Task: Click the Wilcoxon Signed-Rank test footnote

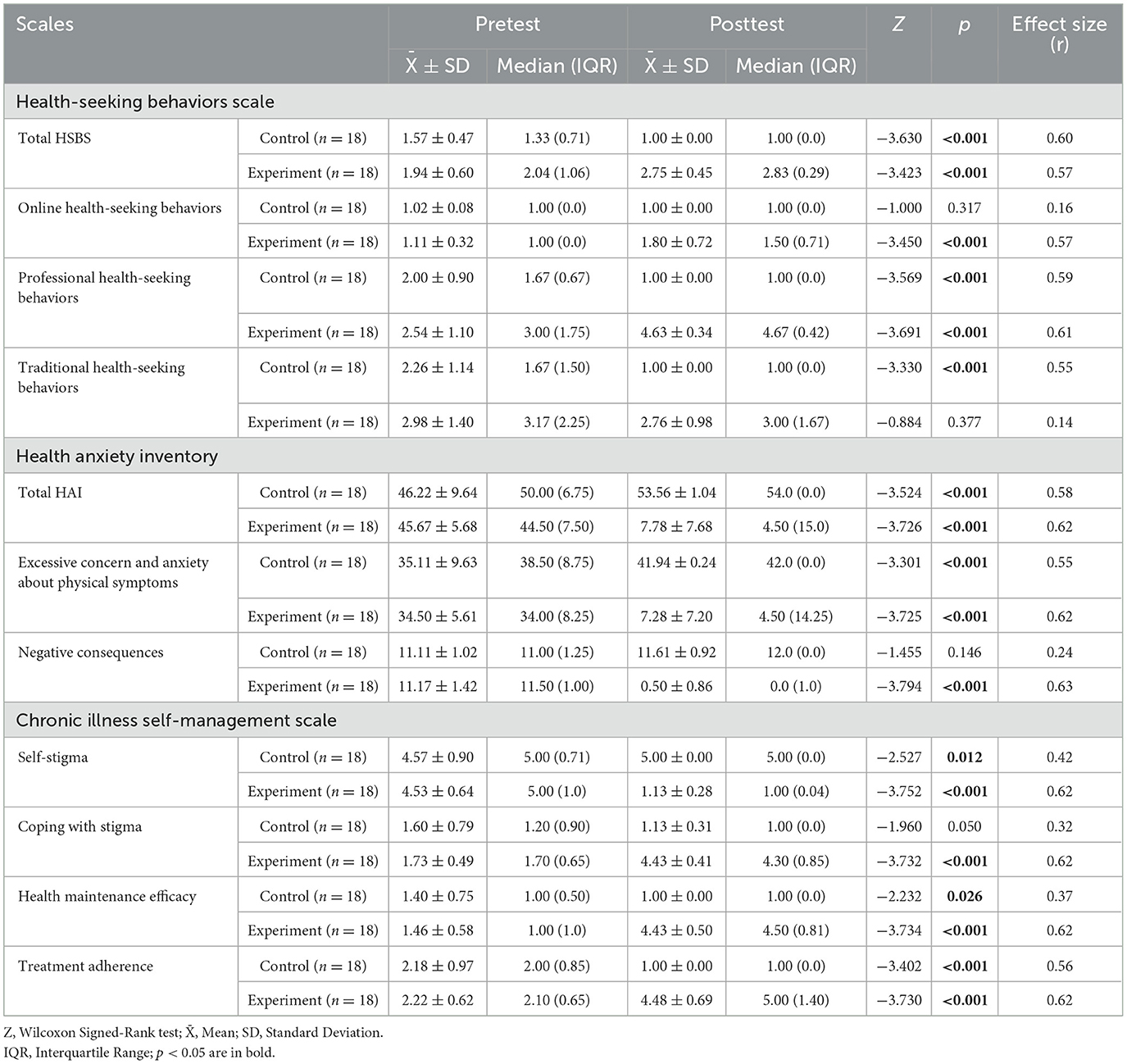Action: [x=193, y=1033]
